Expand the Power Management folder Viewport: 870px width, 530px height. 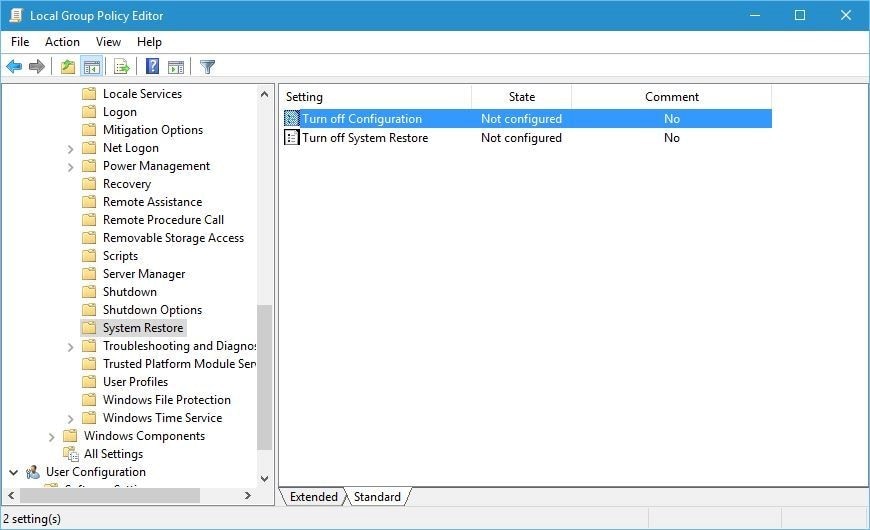click(70, 166)
